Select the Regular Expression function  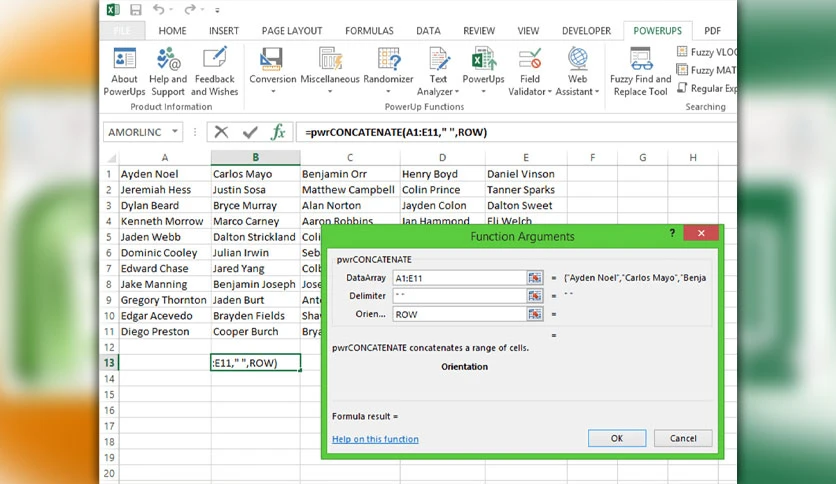706,88
